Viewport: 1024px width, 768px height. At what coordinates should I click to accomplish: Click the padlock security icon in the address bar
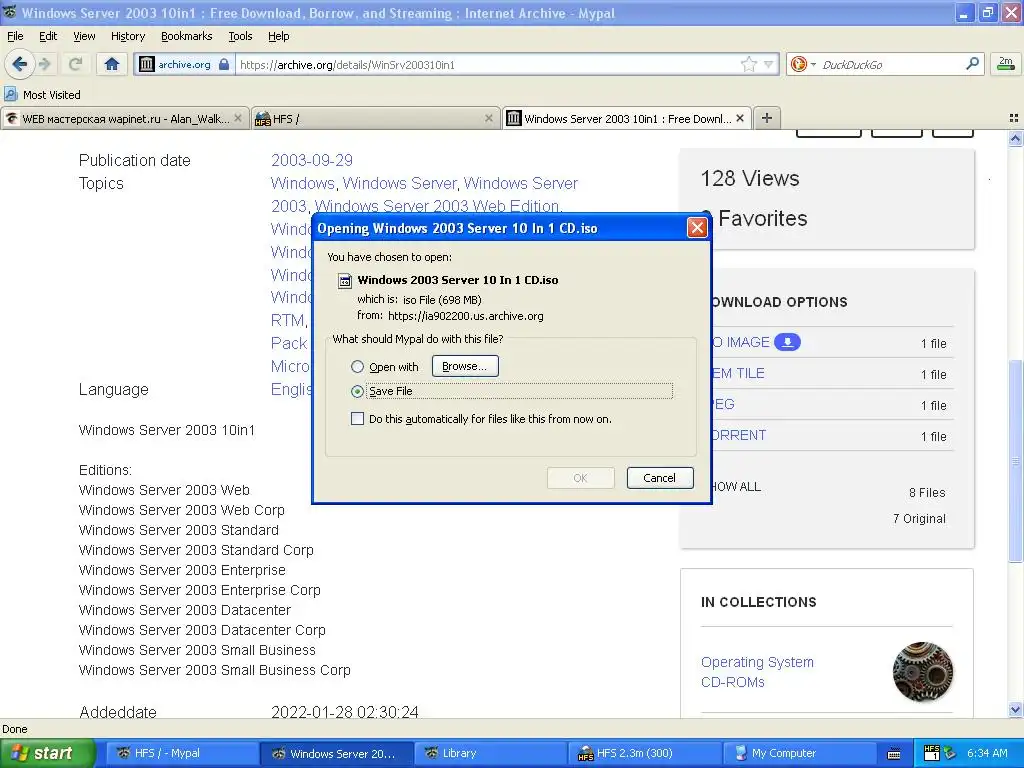tap(224, 64)
